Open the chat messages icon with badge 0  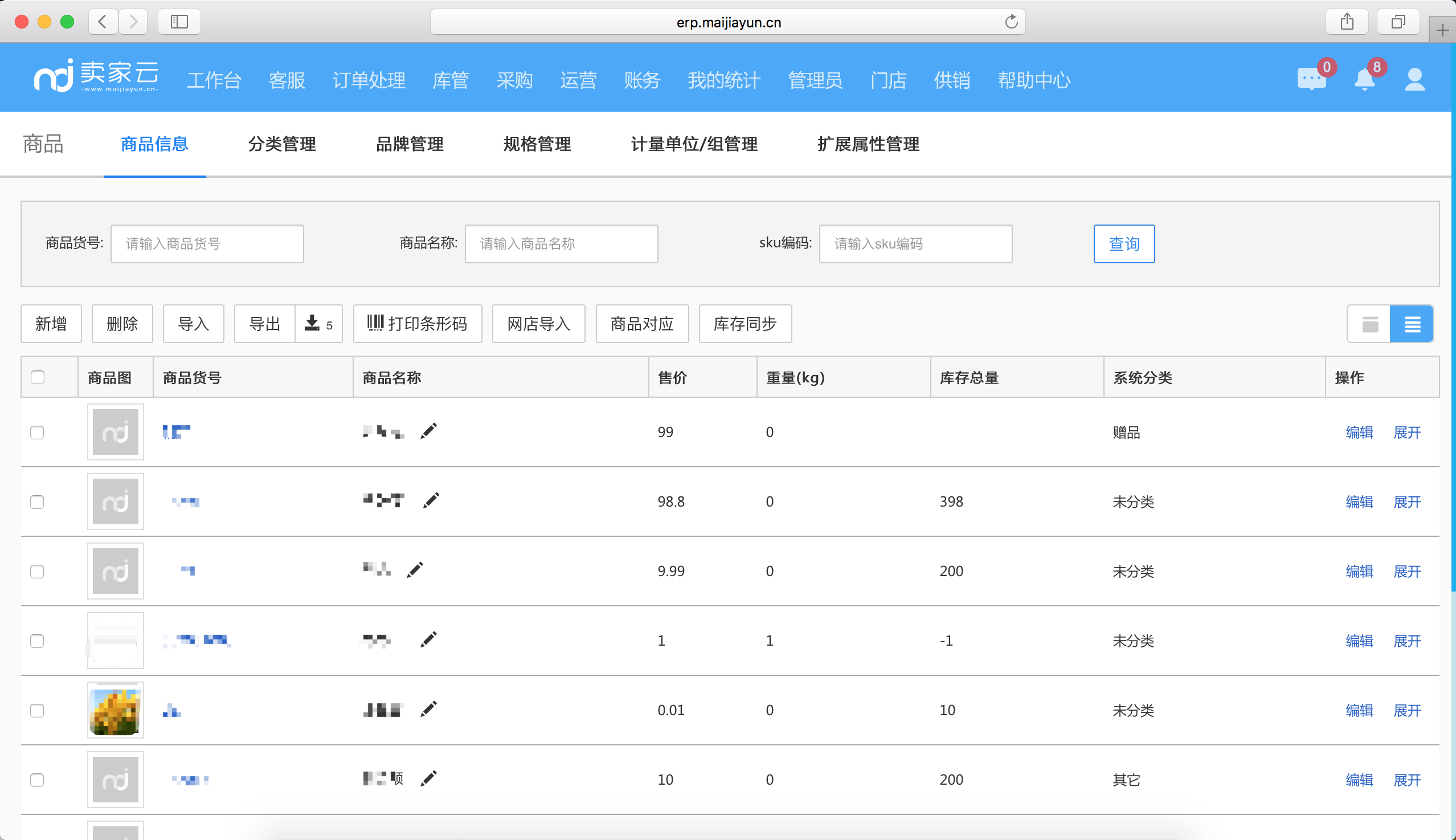click(1311, 79)
